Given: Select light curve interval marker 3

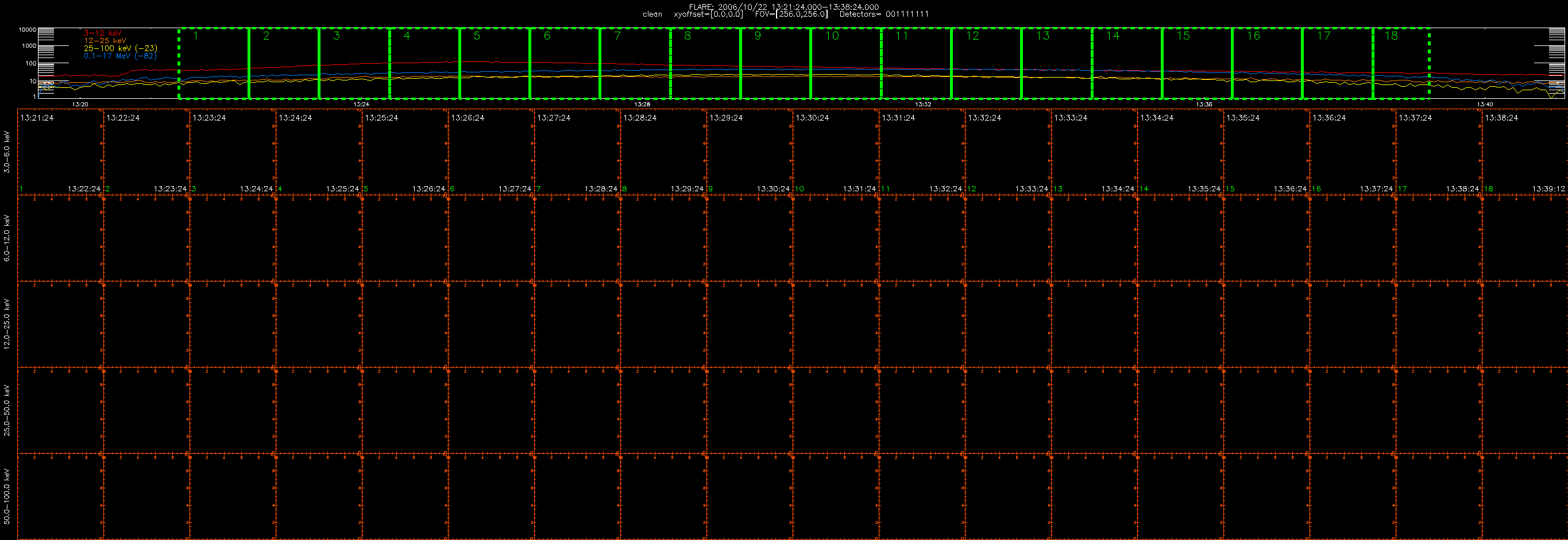Looking at the screenshot, I should point(337,36).
